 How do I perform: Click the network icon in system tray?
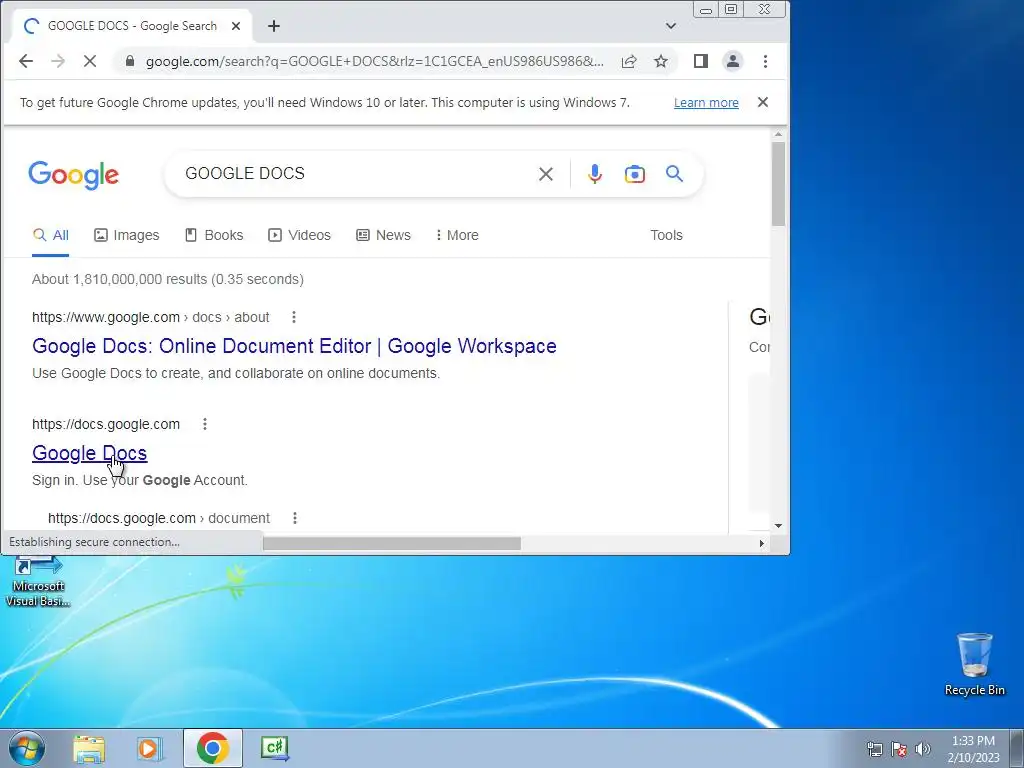874,749
